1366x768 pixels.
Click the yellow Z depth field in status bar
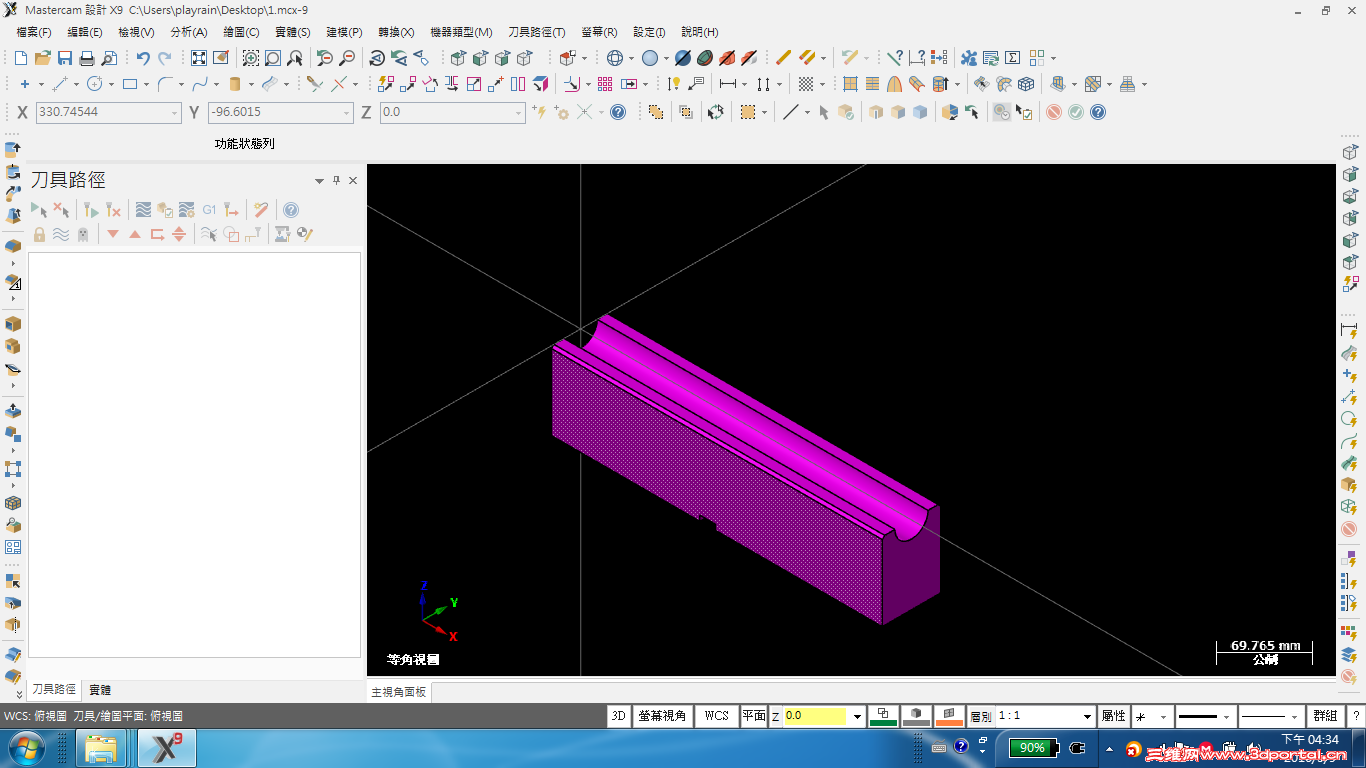(815, 717)
